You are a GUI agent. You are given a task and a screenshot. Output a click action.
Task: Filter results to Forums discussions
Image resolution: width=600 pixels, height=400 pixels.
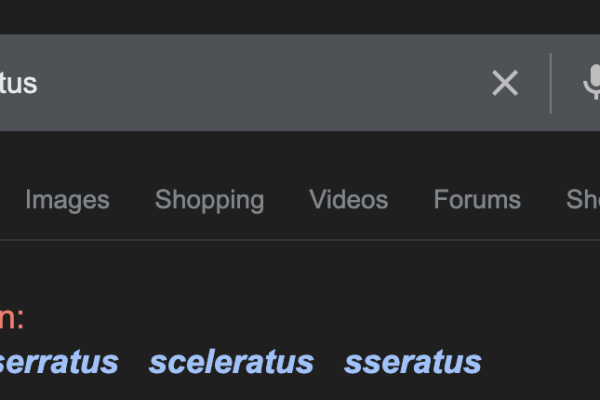[477, 200]
